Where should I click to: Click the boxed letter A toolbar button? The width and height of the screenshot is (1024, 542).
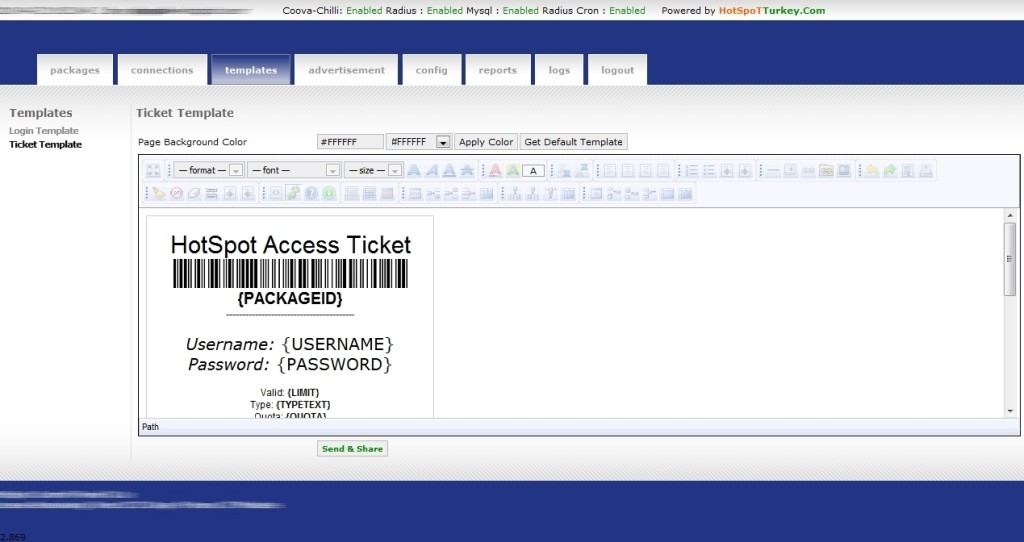click(x=533, y=170)
